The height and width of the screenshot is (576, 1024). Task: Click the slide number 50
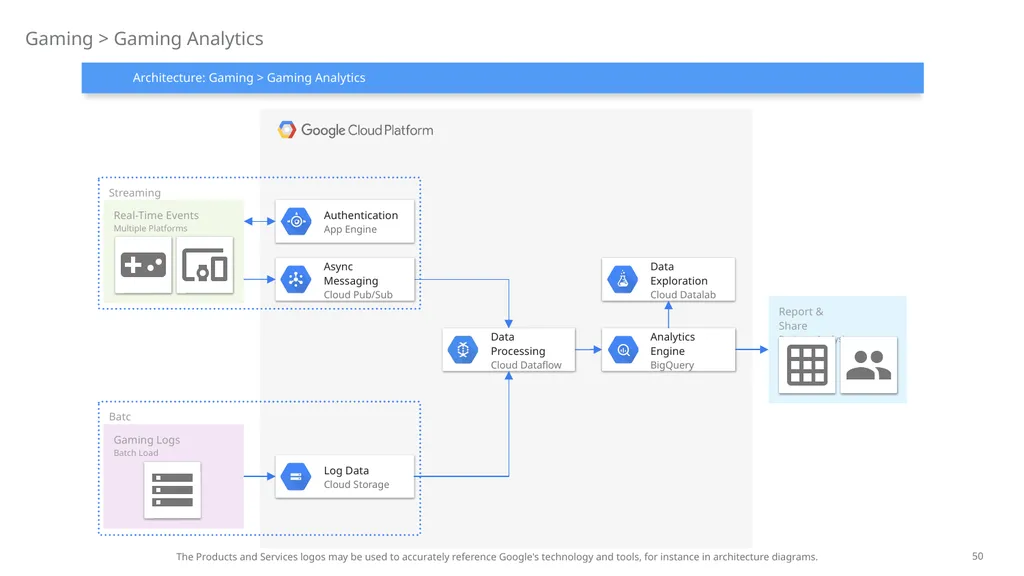(977, 556)
